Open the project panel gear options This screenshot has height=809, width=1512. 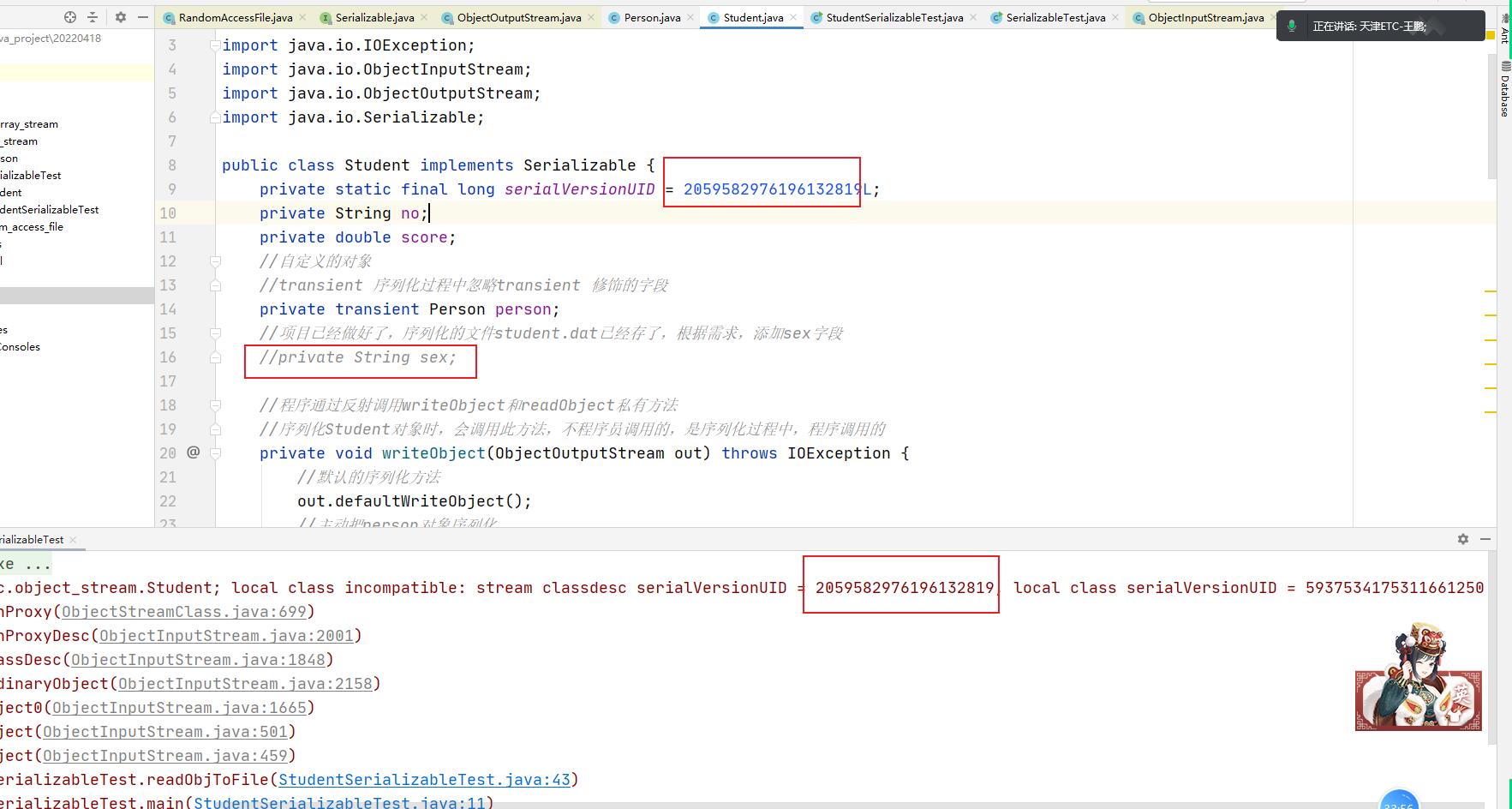tap(121, 17)
